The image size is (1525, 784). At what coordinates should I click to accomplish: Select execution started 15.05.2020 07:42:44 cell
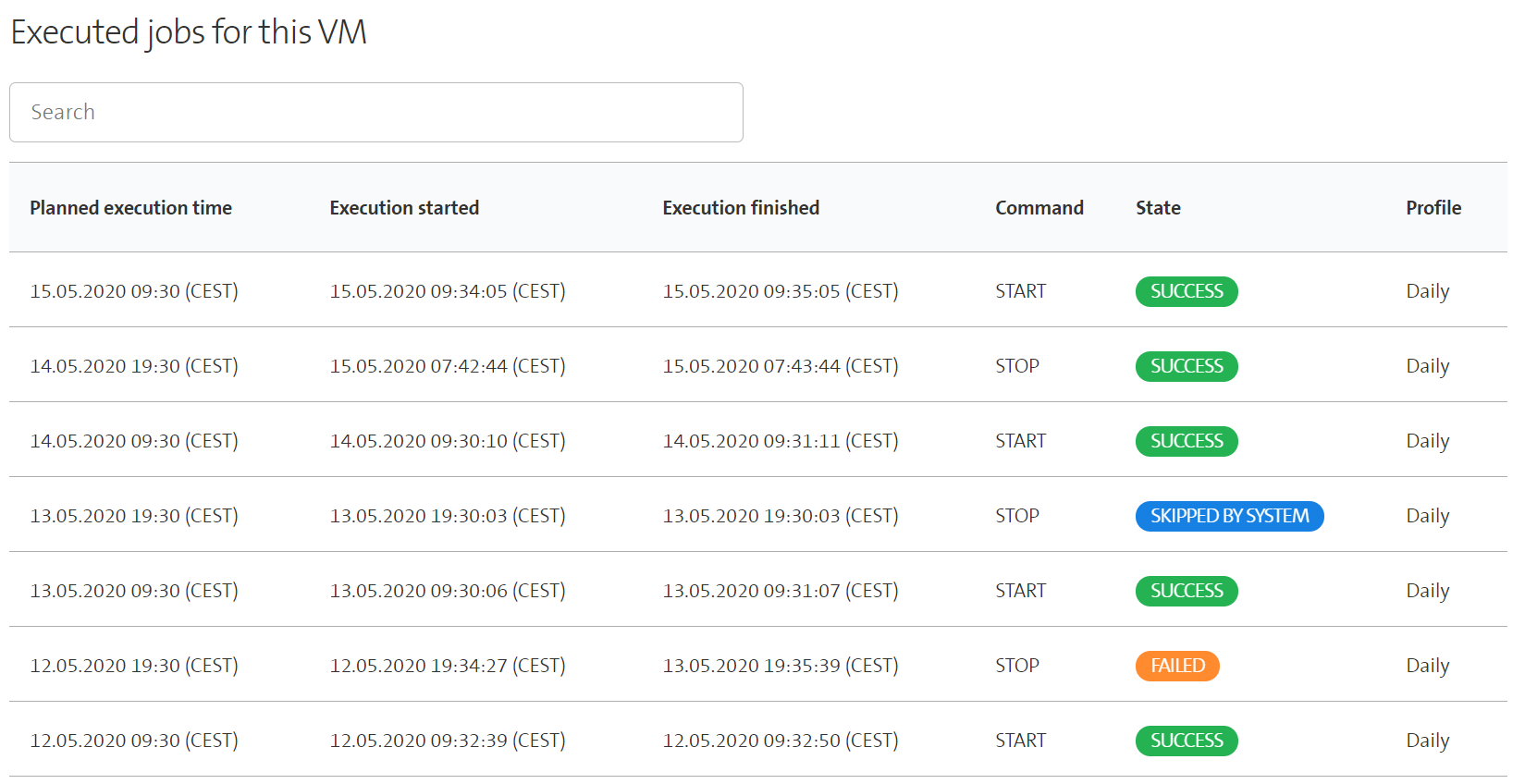pyautogui.click(x=448, y=366)
